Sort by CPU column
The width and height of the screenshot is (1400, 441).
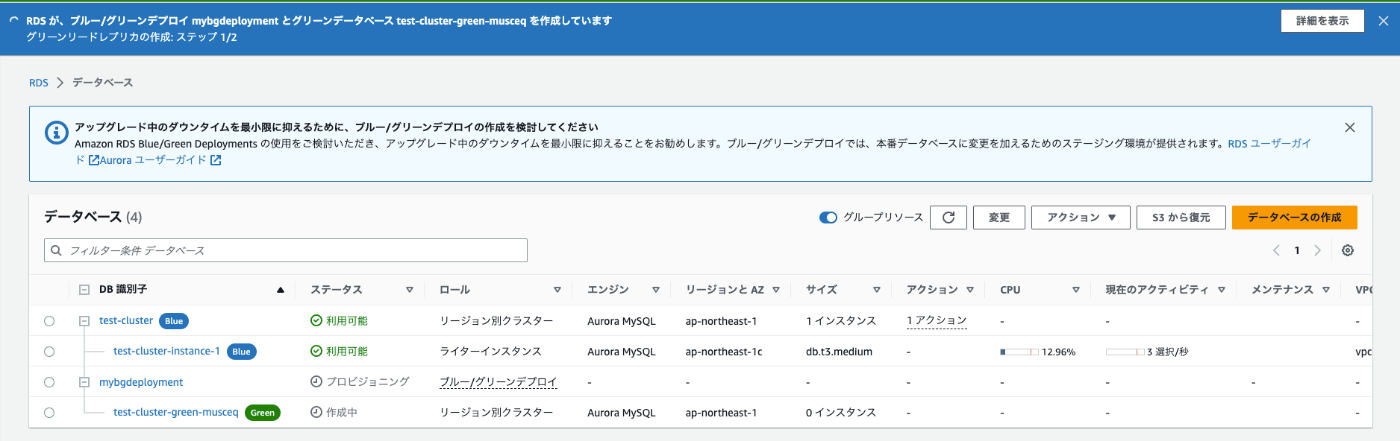pyautogui.click(x=1076, y=290)
